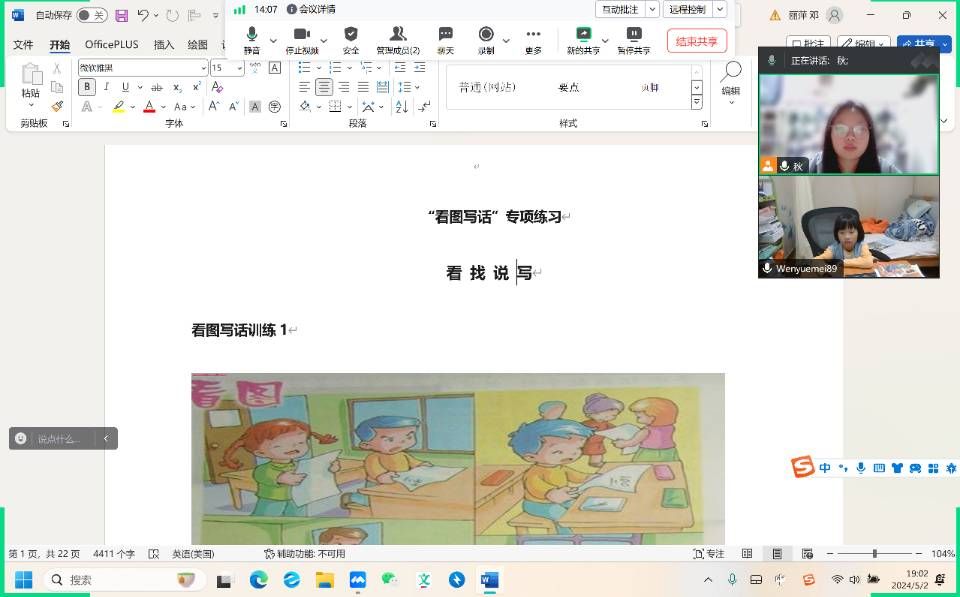Adjust the zoom slider in status bar

pos(874,554)
